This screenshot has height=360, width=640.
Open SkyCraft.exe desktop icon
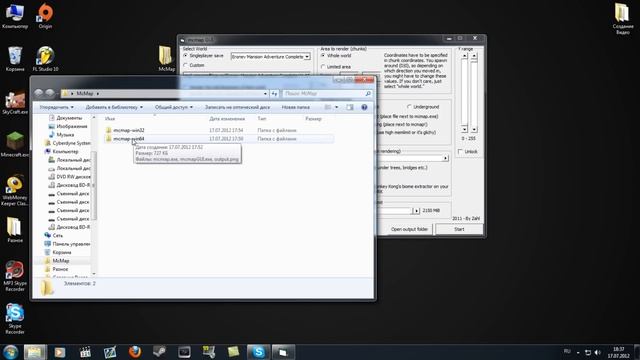pos(15,102)
